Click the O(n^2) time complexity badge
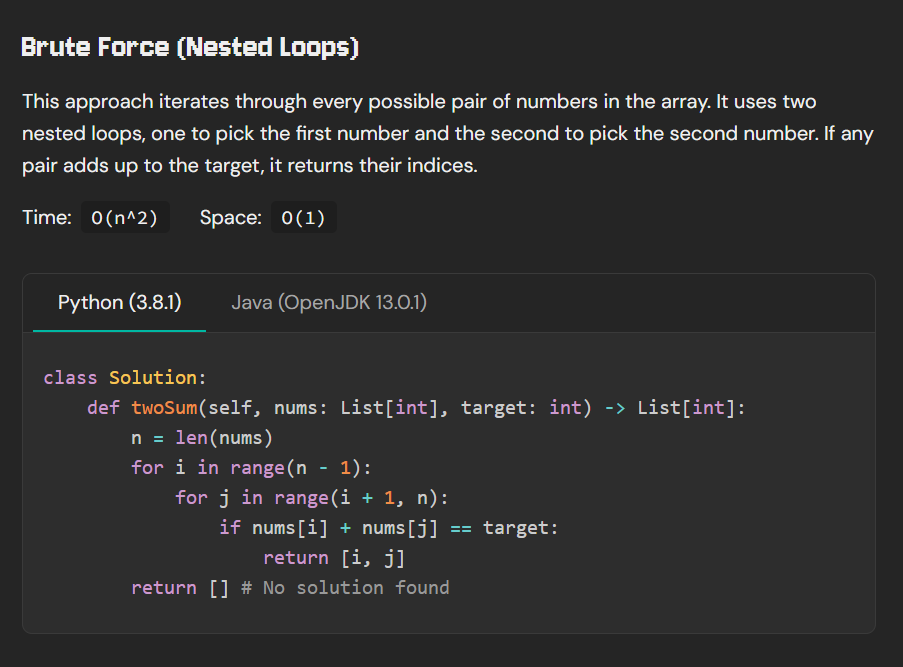903x667 pixels. click(x=125, y=217)
